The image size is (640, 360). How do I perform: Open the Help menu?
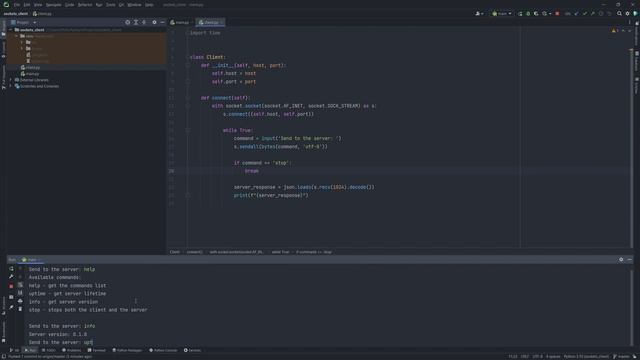click(149, 5)
